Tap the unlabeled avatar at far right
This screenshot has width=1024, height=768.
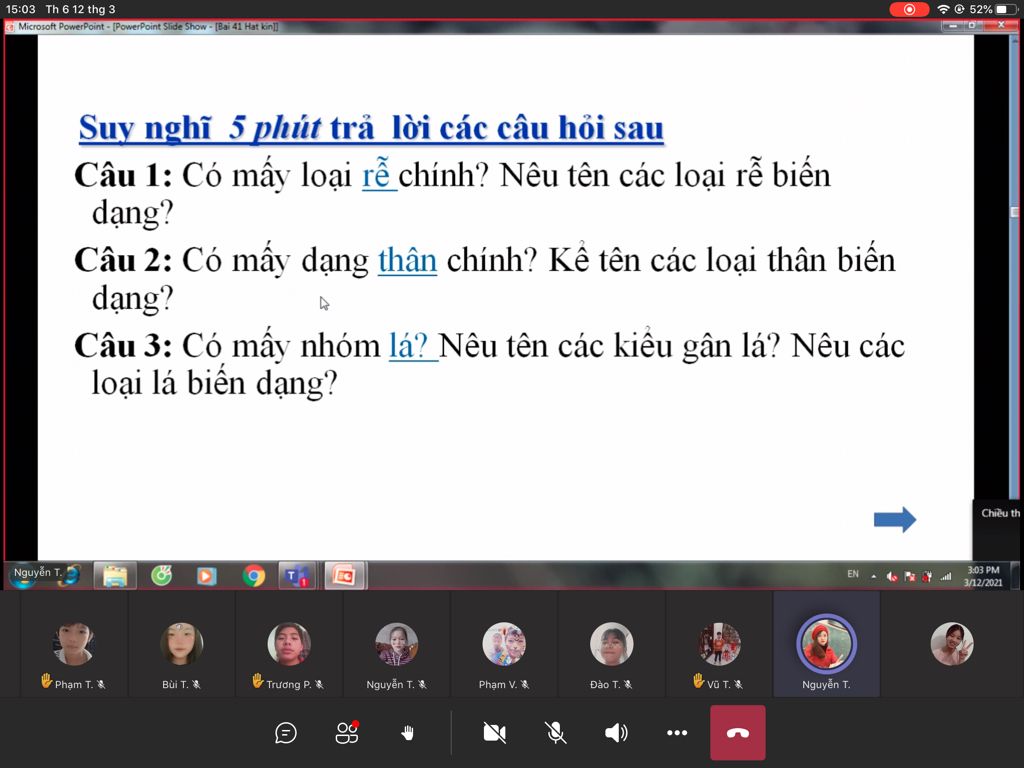point(952,644)
